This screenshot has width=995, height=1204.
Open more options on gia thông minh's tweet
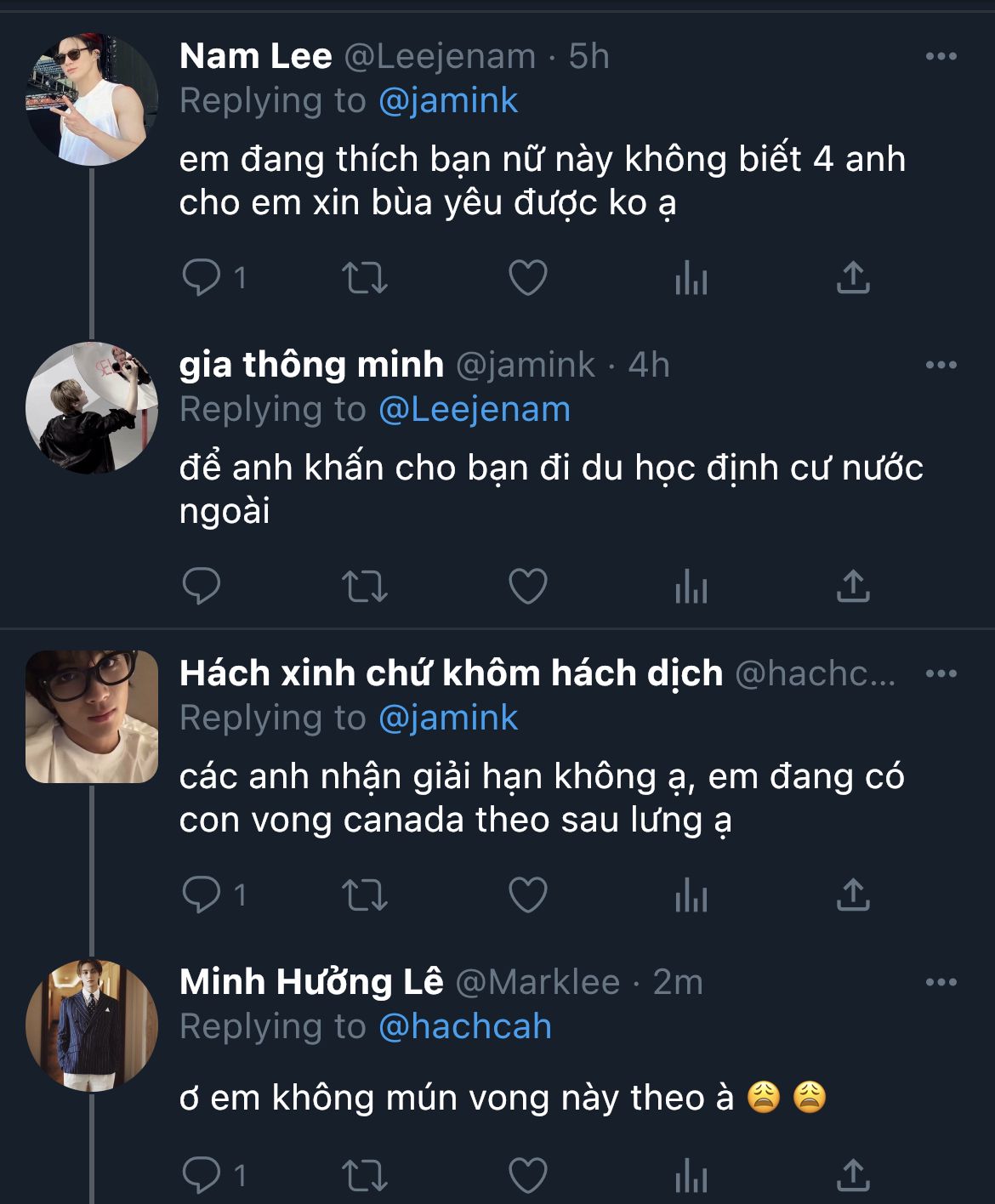click(941, 366)
